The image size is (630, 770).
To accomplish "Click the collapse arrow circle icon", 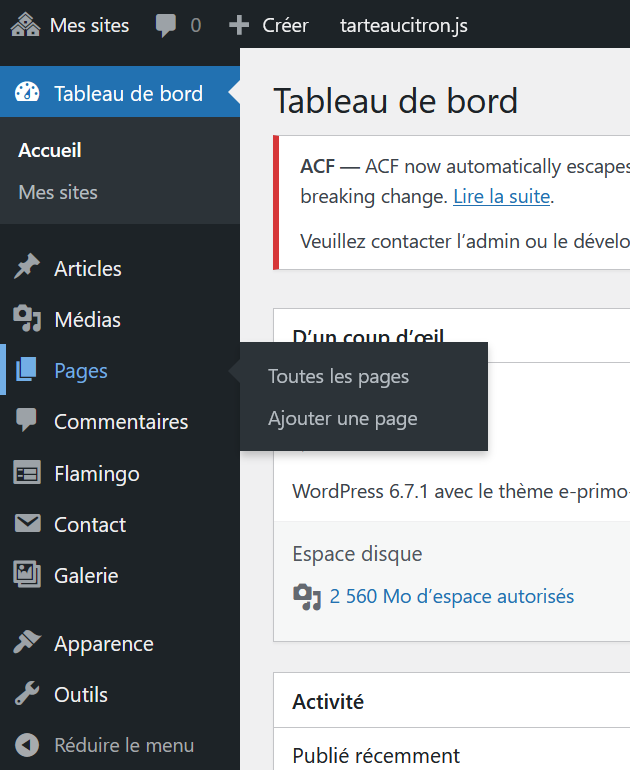I will tap(27, 745).
